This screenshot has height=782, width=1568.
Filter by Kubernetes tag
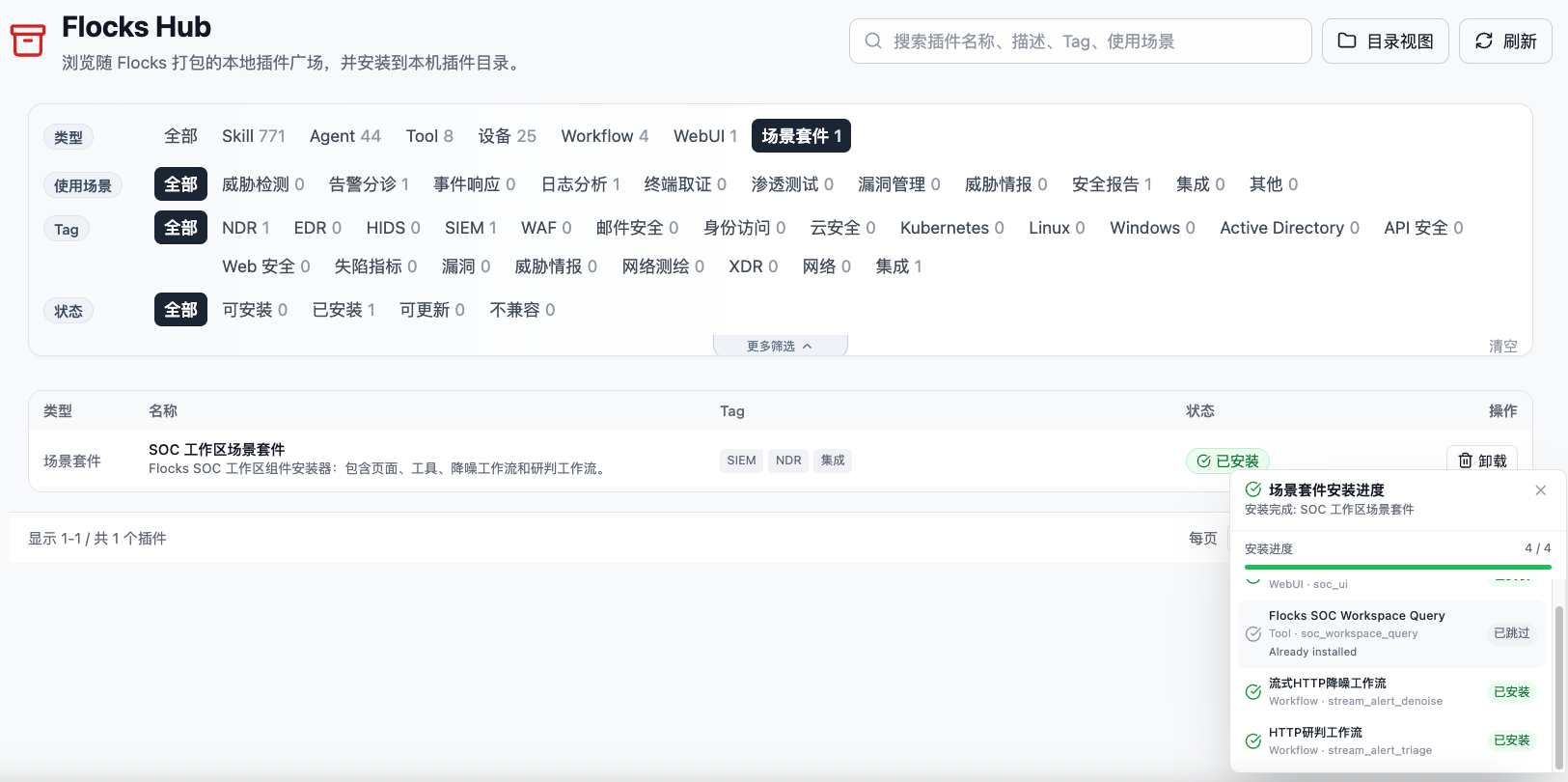(952, 228)
